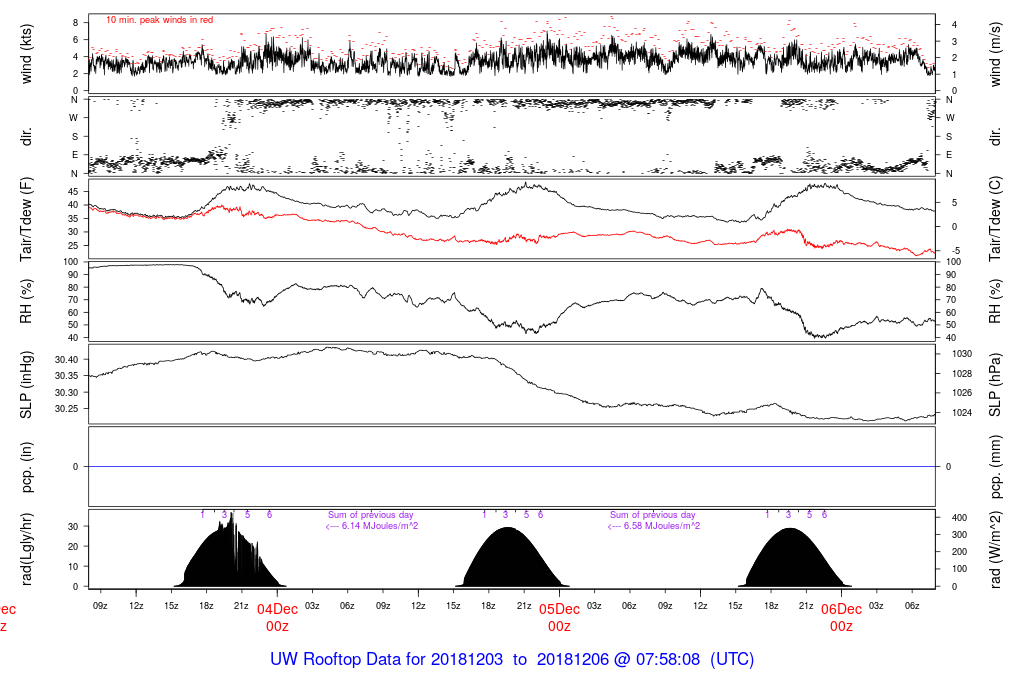Image resolution: width=1024 pixels, height=700 pixels.
Task: Click the 'wind (kts)' axis label
Action: click(26, 54)
